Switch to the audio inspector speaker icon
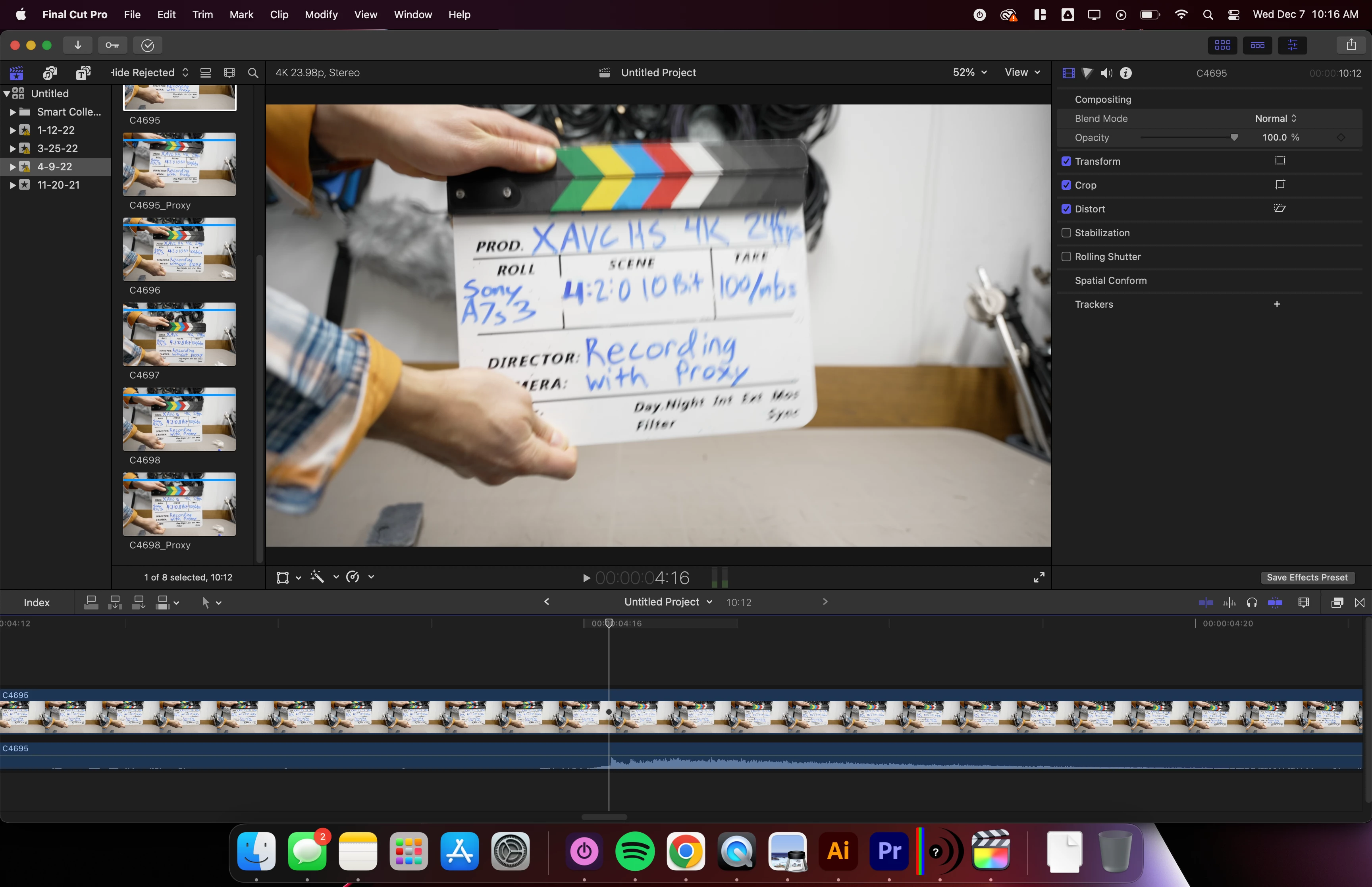The image size is (1372, 887). coord(1106,73)
